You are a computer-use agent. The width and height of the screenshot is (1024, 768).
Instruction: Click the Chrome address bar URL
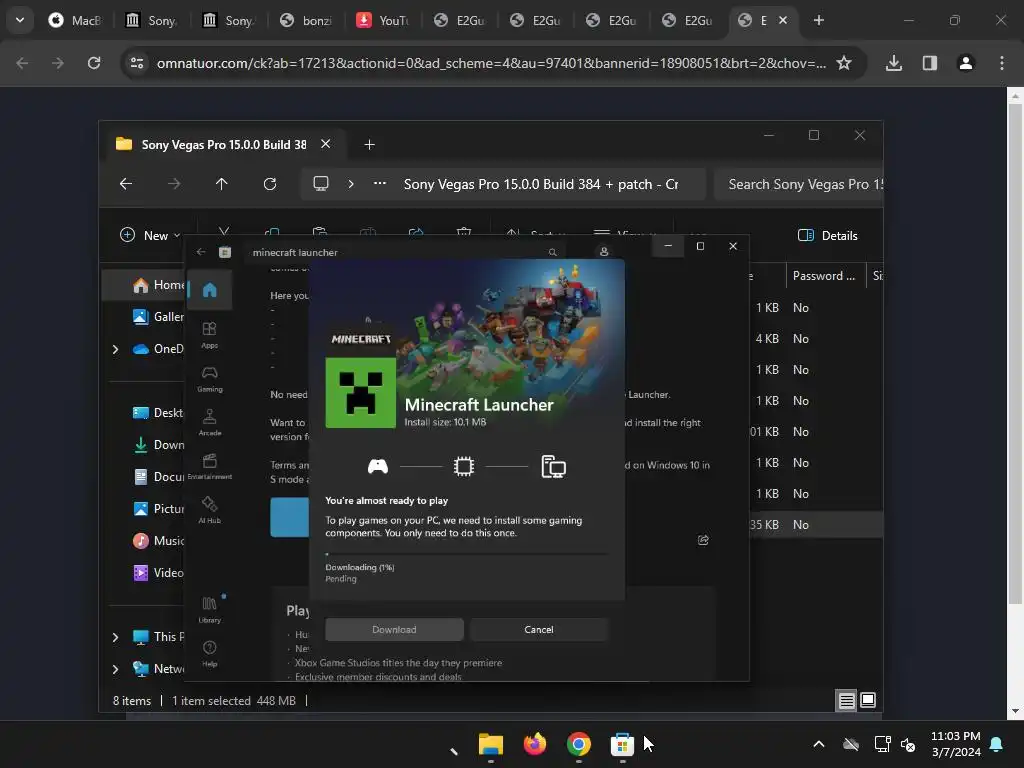(491, 63)
